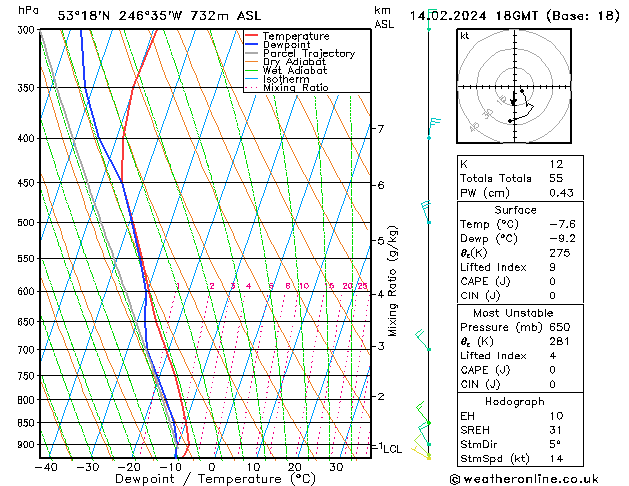This screenshot has height=486, width=629.
Task: Click the Most Unstable section heading
Action: pos(513,313)
